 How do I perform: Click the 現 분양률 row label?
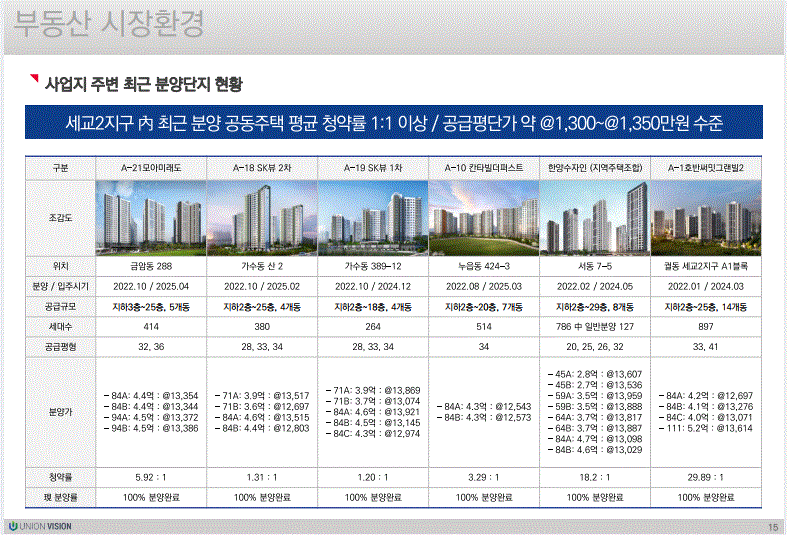tap(61, 497)
